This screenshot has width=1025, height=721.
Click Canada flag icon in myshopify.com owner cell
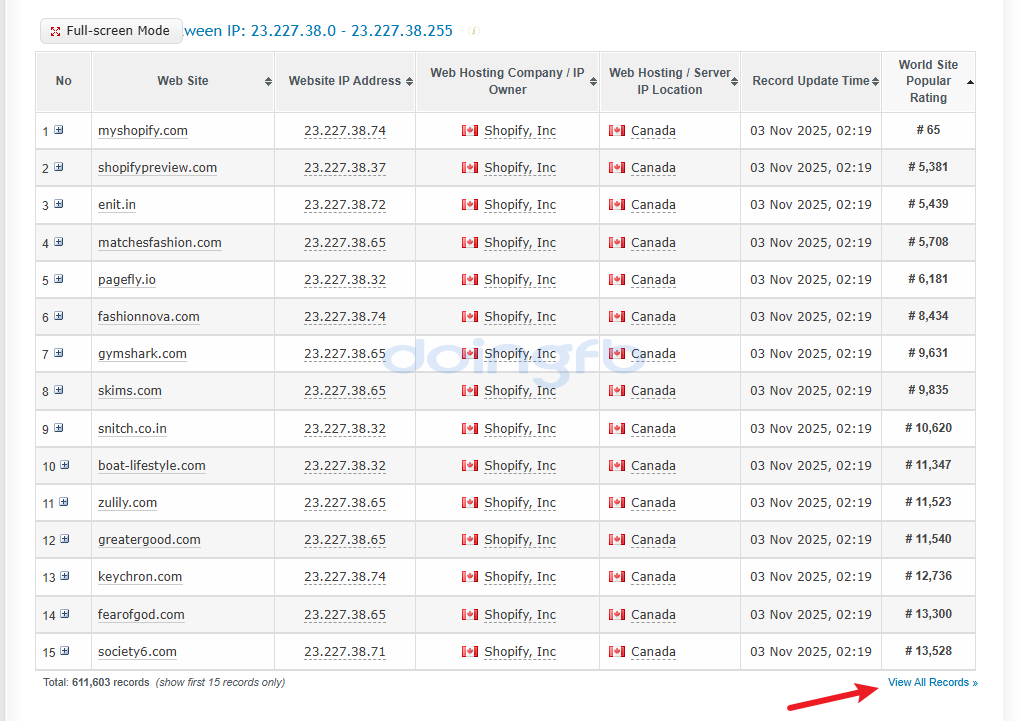pyautogui.click(x=470, y=131)
